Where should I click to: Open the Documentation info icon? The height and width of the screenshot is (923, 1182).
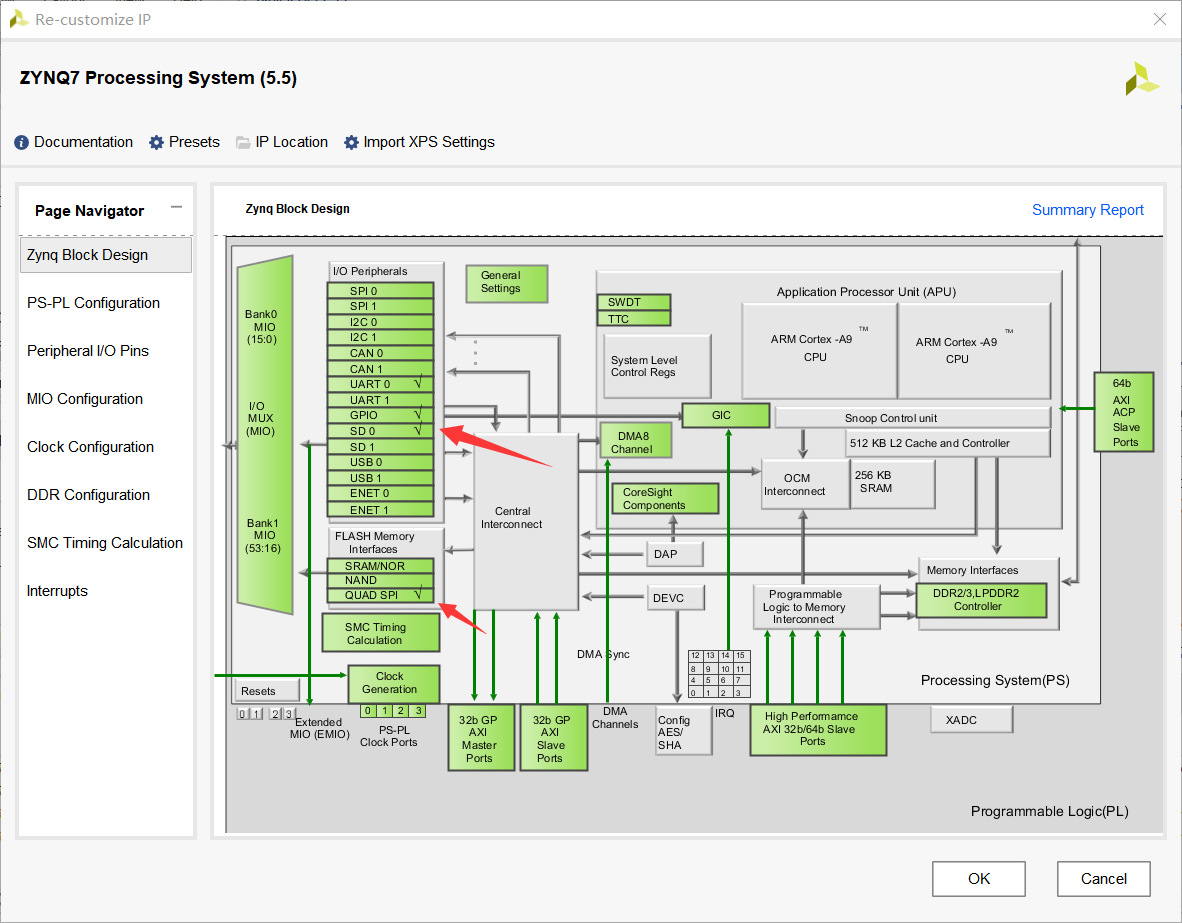(20, 142)
